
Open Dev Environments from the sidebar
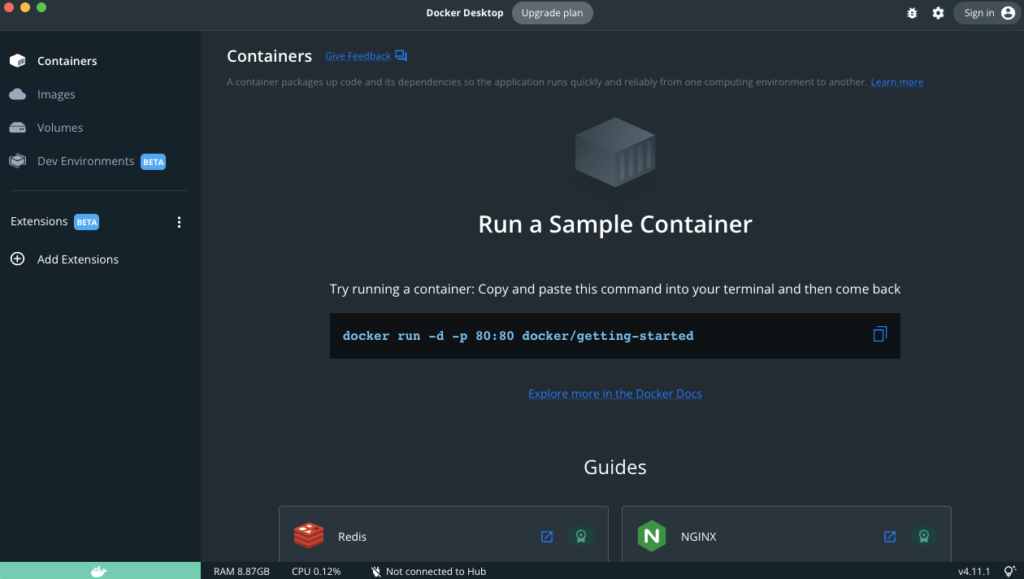coord(16,160)
